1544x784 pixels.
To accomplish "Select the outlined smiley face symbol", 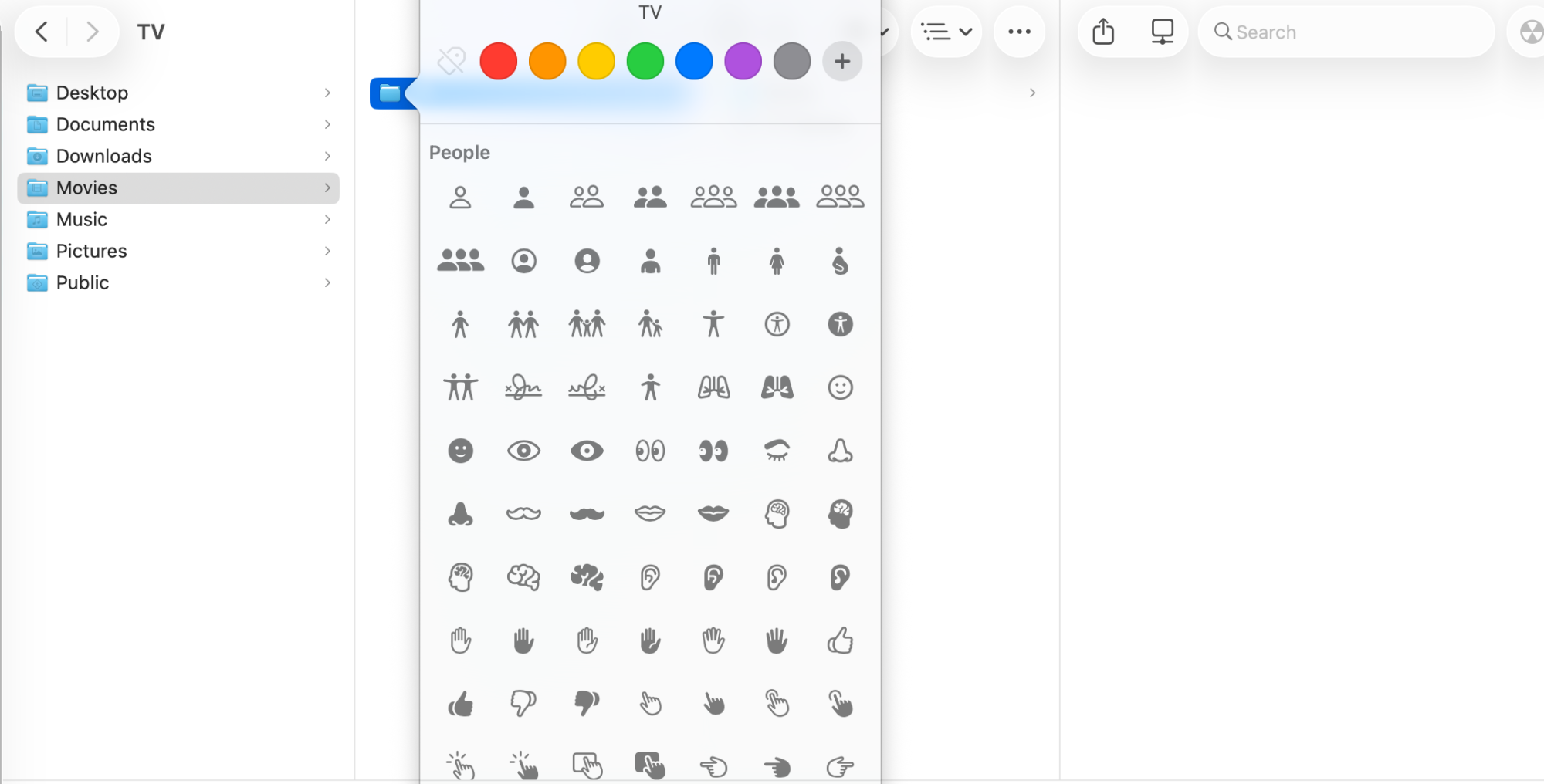I will (x=840, y=387).
